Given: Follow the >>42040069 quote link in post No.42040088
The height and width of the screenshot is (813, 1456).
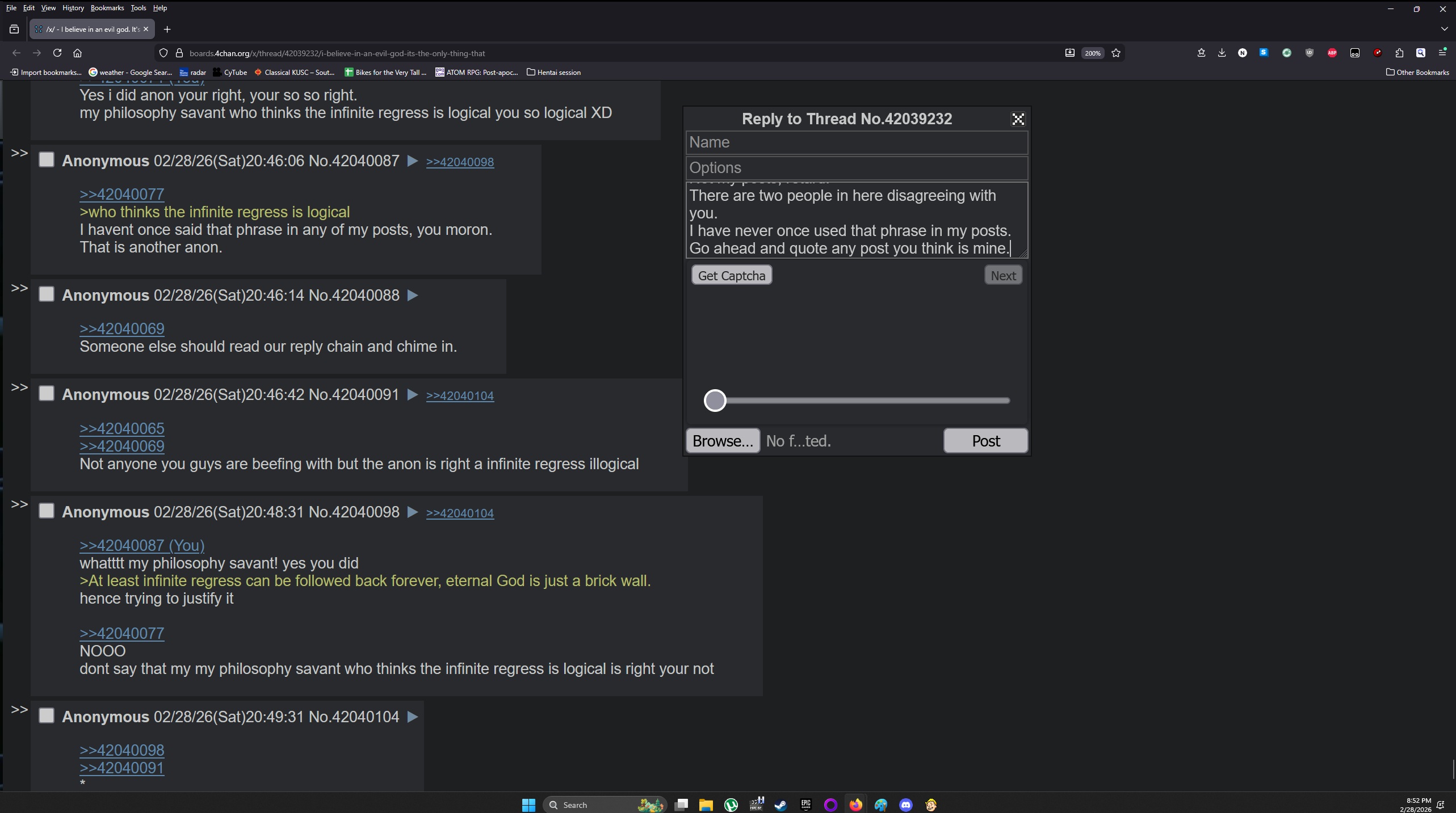Looking at the screenshot, I should coord(121,328).
